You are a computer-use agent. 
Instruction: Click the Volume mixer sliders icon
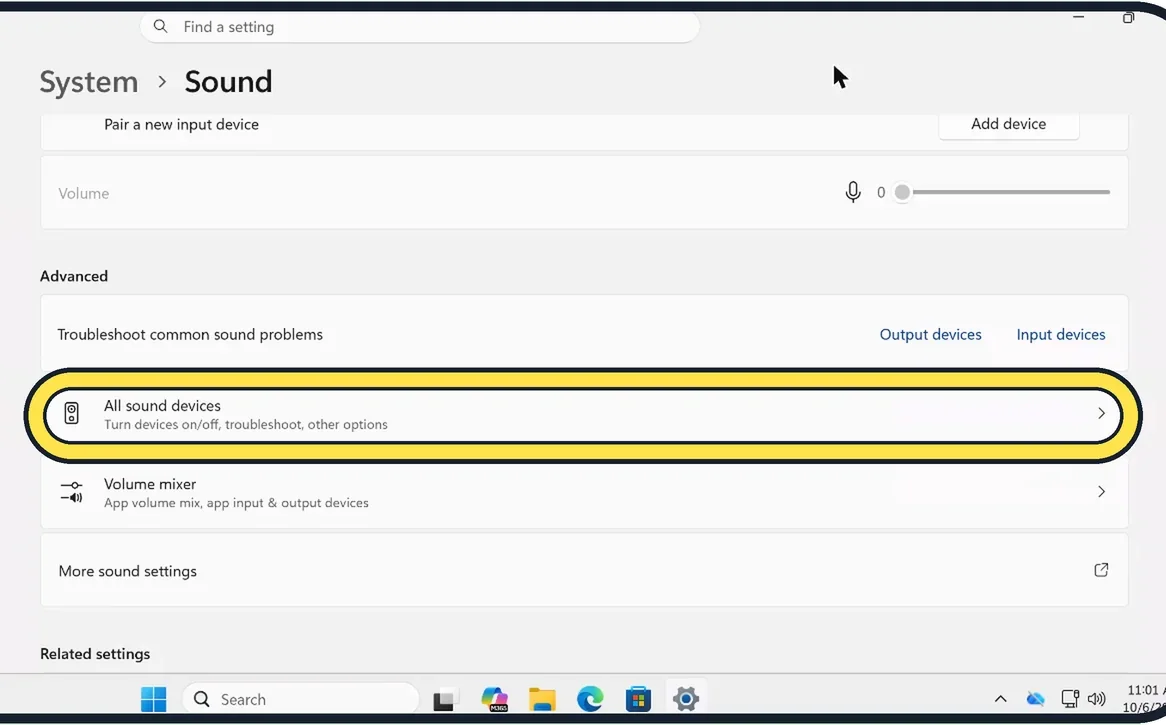(x=71, y=492)
